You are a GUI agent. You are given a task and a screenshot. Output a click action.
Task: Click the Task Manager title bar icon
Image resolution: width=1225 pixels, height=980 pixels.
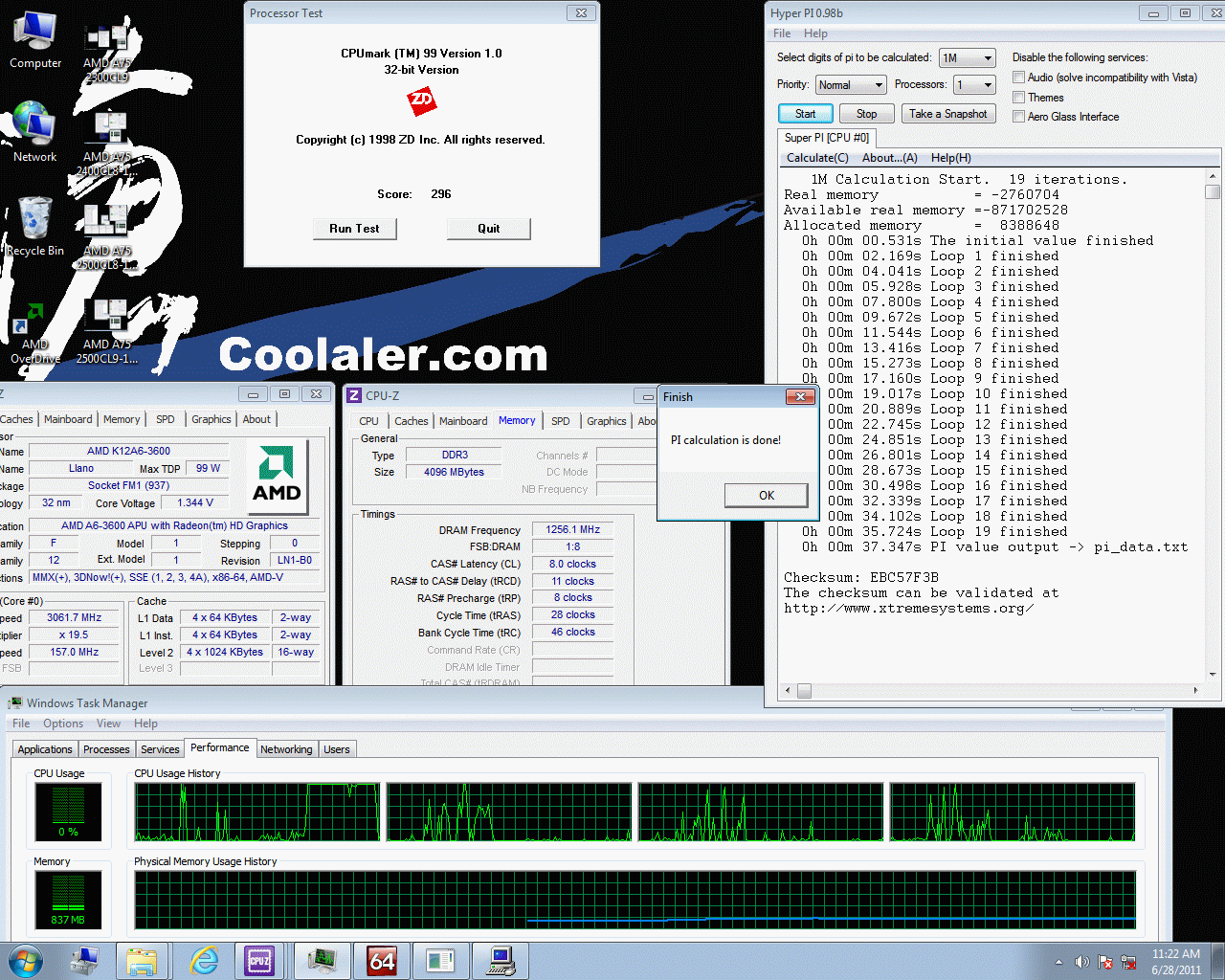click(x=15, y=702)
